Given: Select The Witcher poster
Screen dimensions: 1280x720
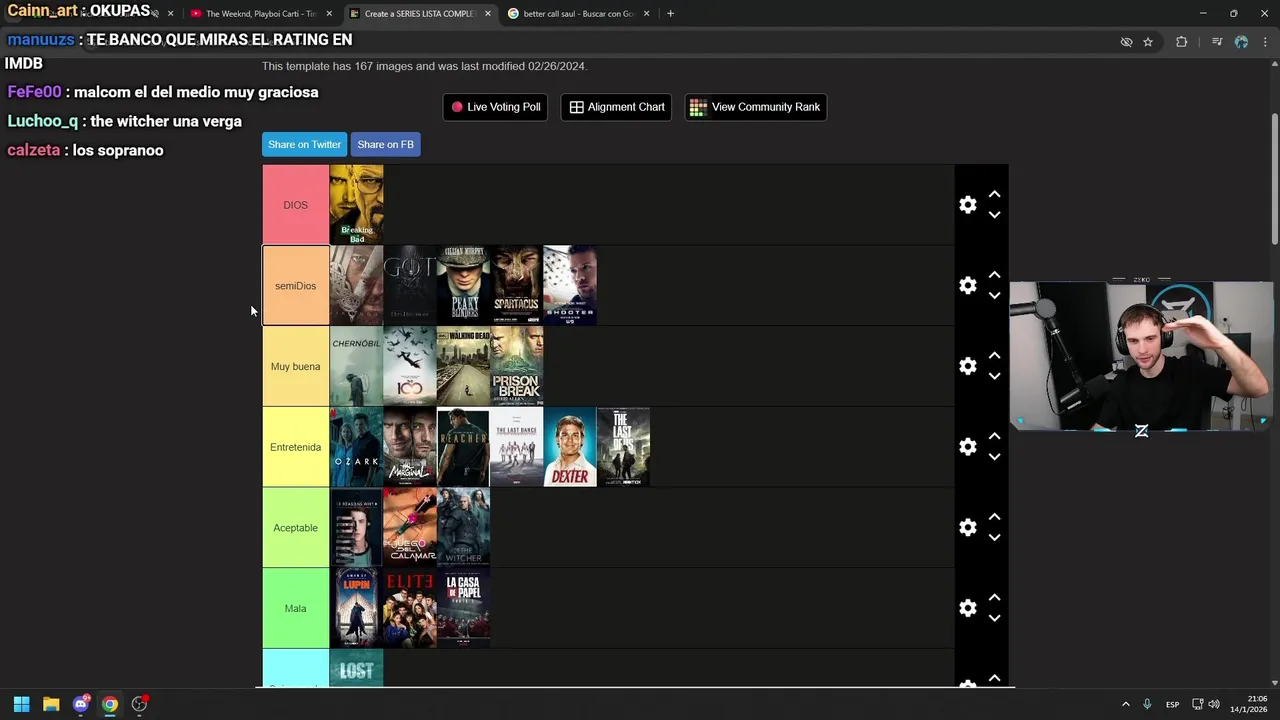Looking at the screenshot, I should (x=463, y=528).
